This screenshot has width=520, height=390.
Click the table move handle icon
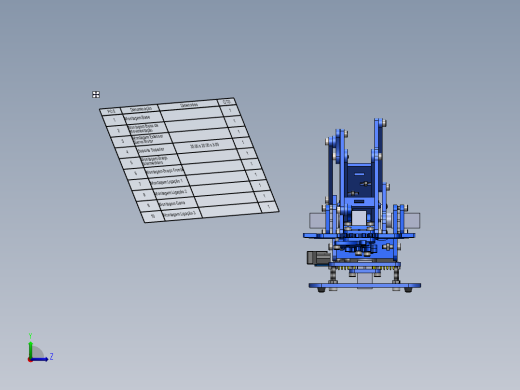(96, 95)
